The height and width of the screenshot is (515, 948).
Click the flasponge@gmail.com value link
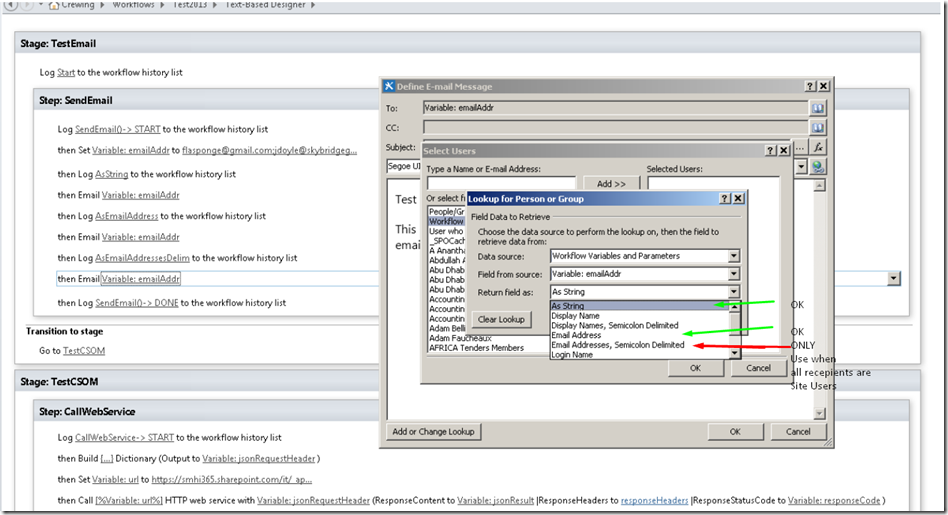[x=269, y=151]
